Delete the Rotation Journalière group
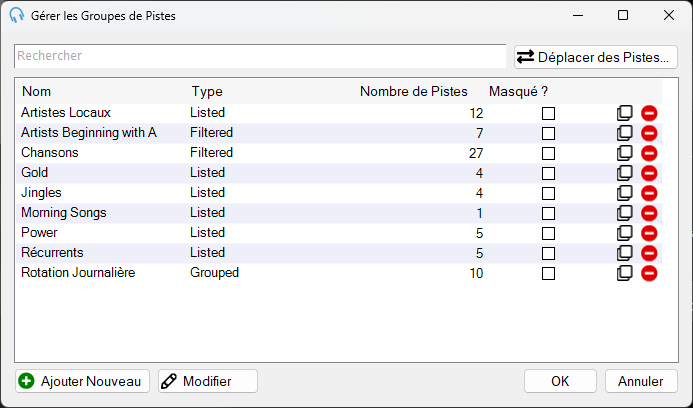The width and height of the screenshot is (693, 408). point(649,273)
